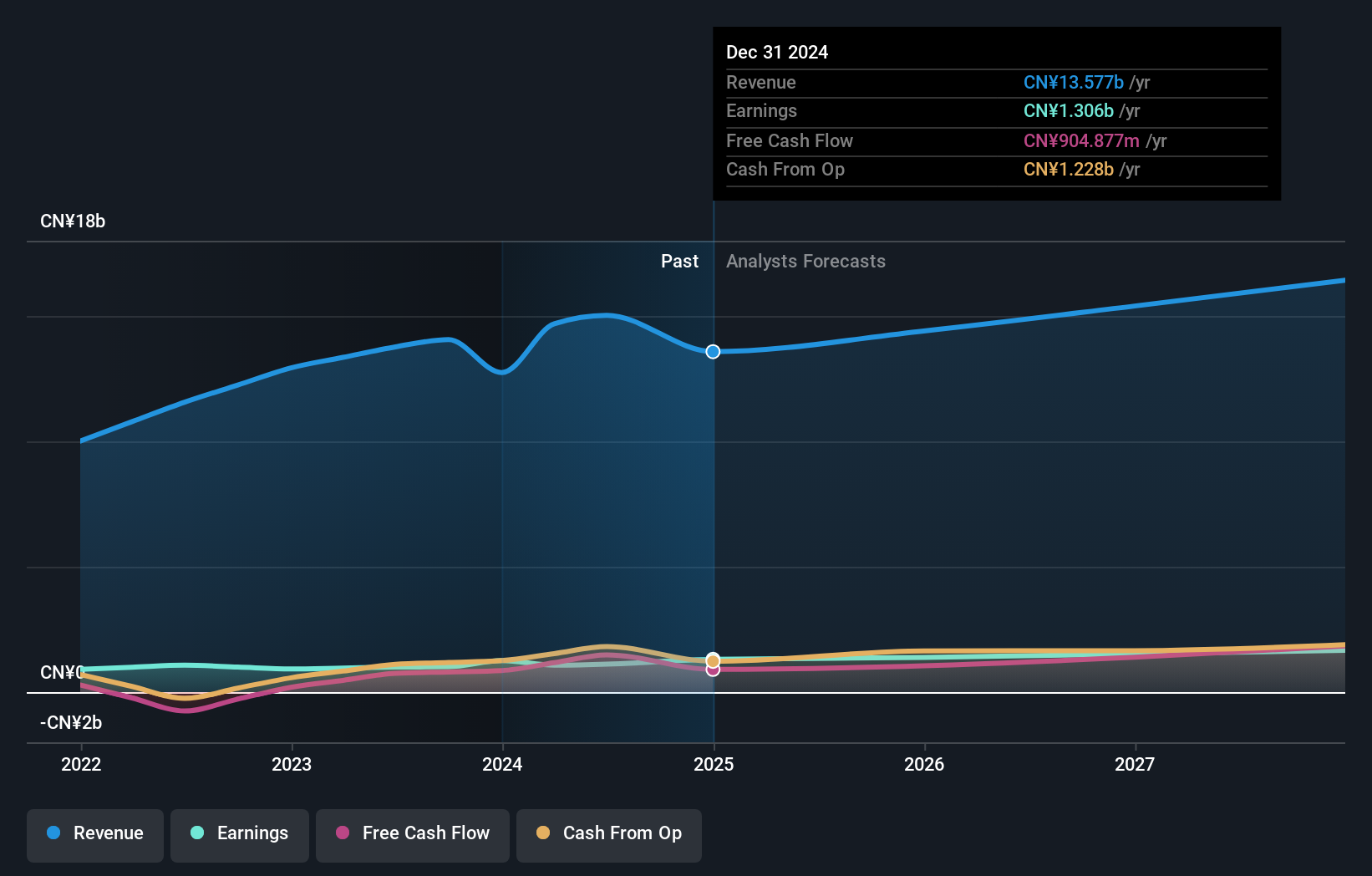
Task: Click the blue Revenue legend dot
Action: [53, 833]
